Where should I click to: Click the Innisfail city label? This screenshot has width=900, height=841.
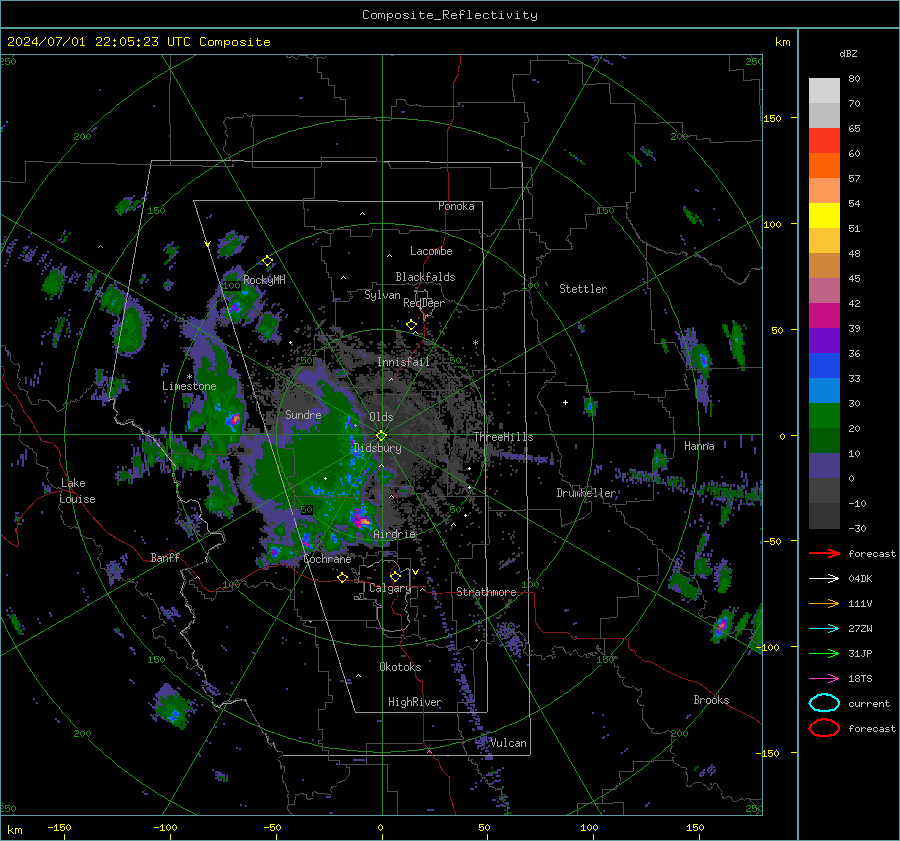[x=404, y=362]
